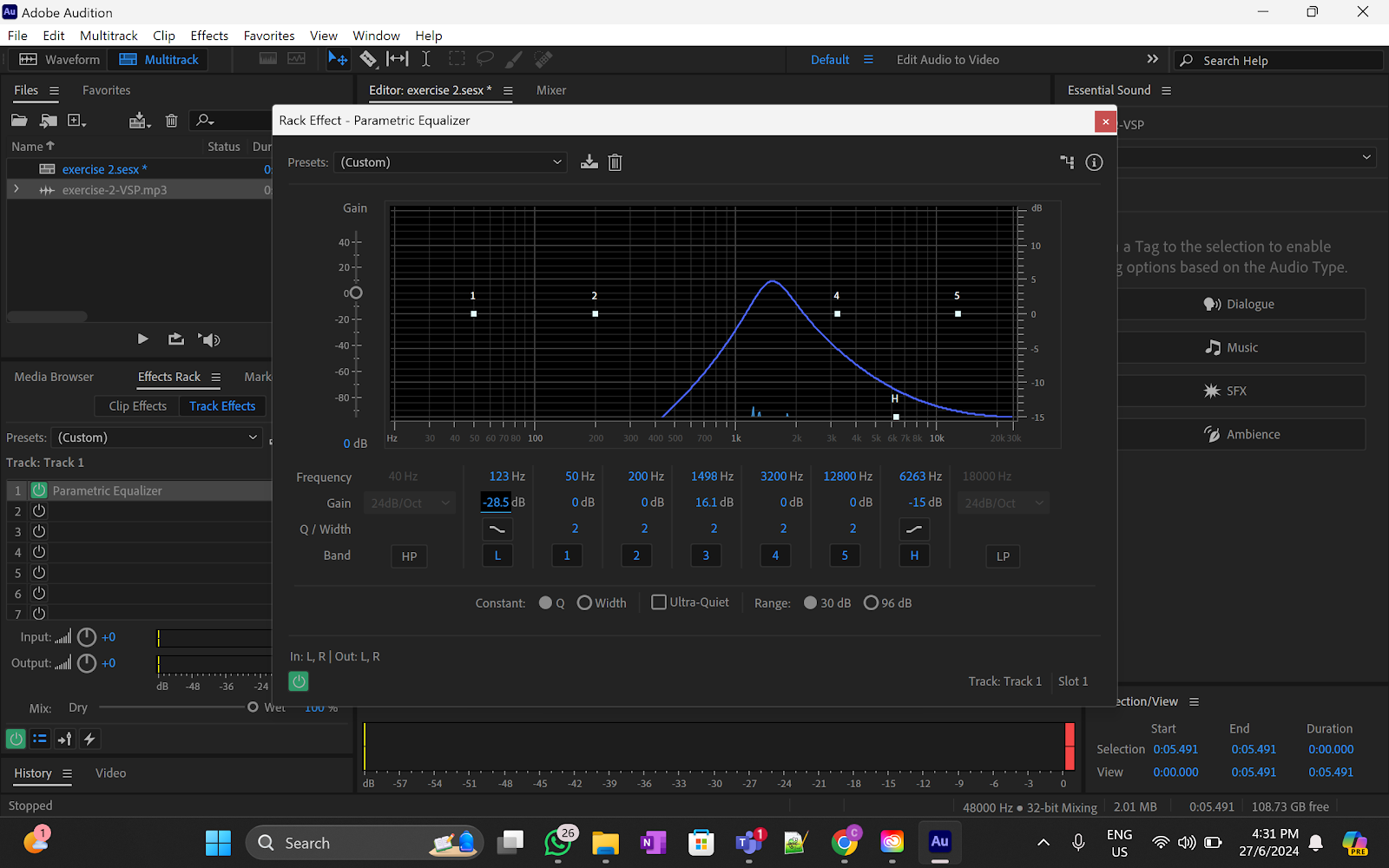The height and width of the screenshot is (868, 1389).
Task: Toggle loop playback in Files panel
Action: coord(176,339)
